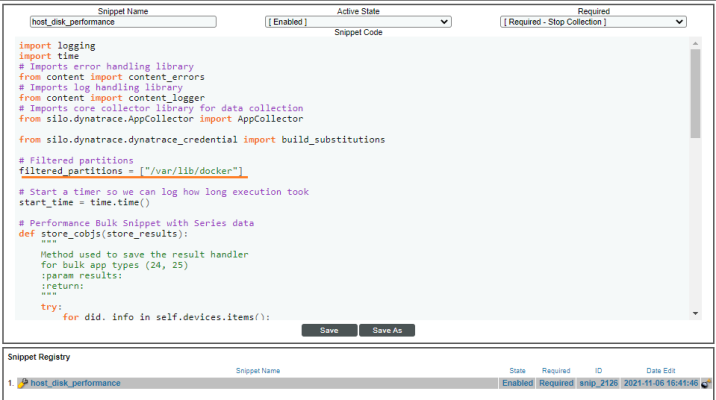Screen dimensions: 716x400
Task: Click the Save button
Action: (329, 330)
